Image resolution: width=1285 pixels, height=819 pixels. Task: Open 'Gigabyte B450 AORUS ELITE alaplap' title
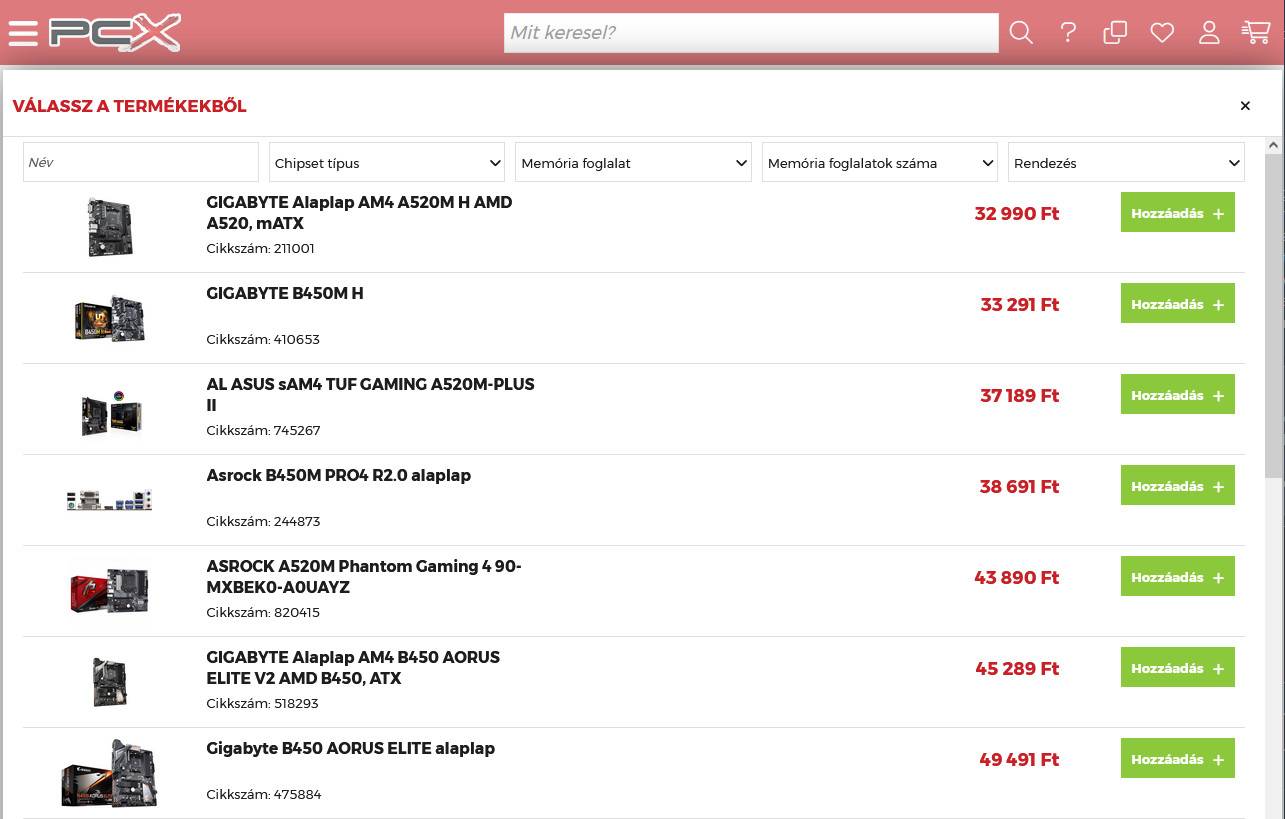point(350,748)
